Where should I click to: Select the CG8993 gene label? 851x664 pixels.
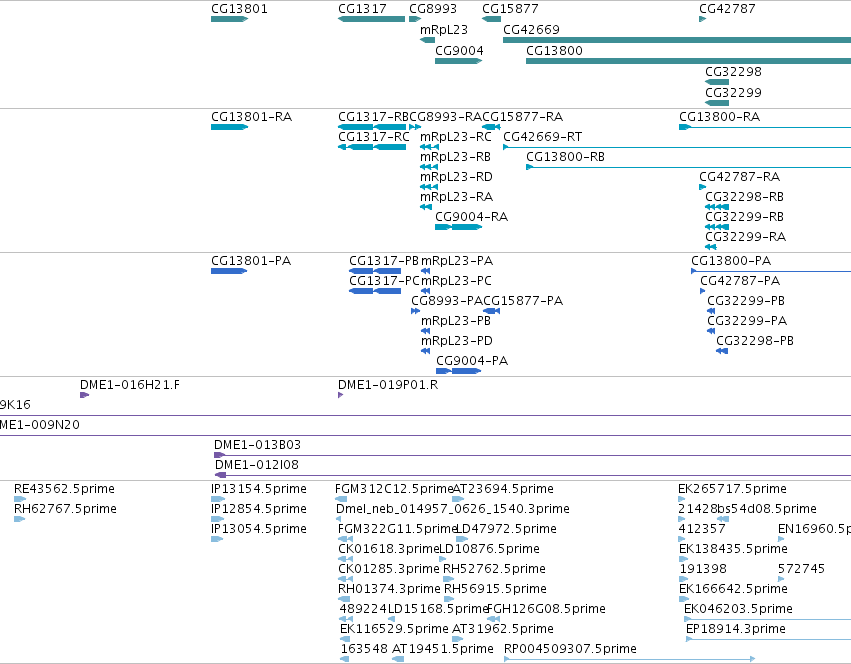click(433, 9)
